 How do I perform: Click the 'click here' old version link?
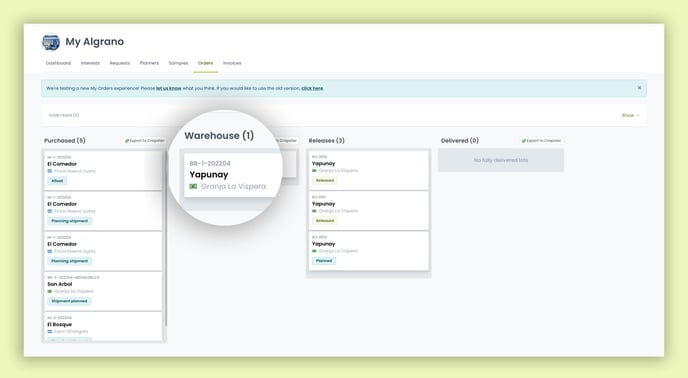[x=312, y=88]
